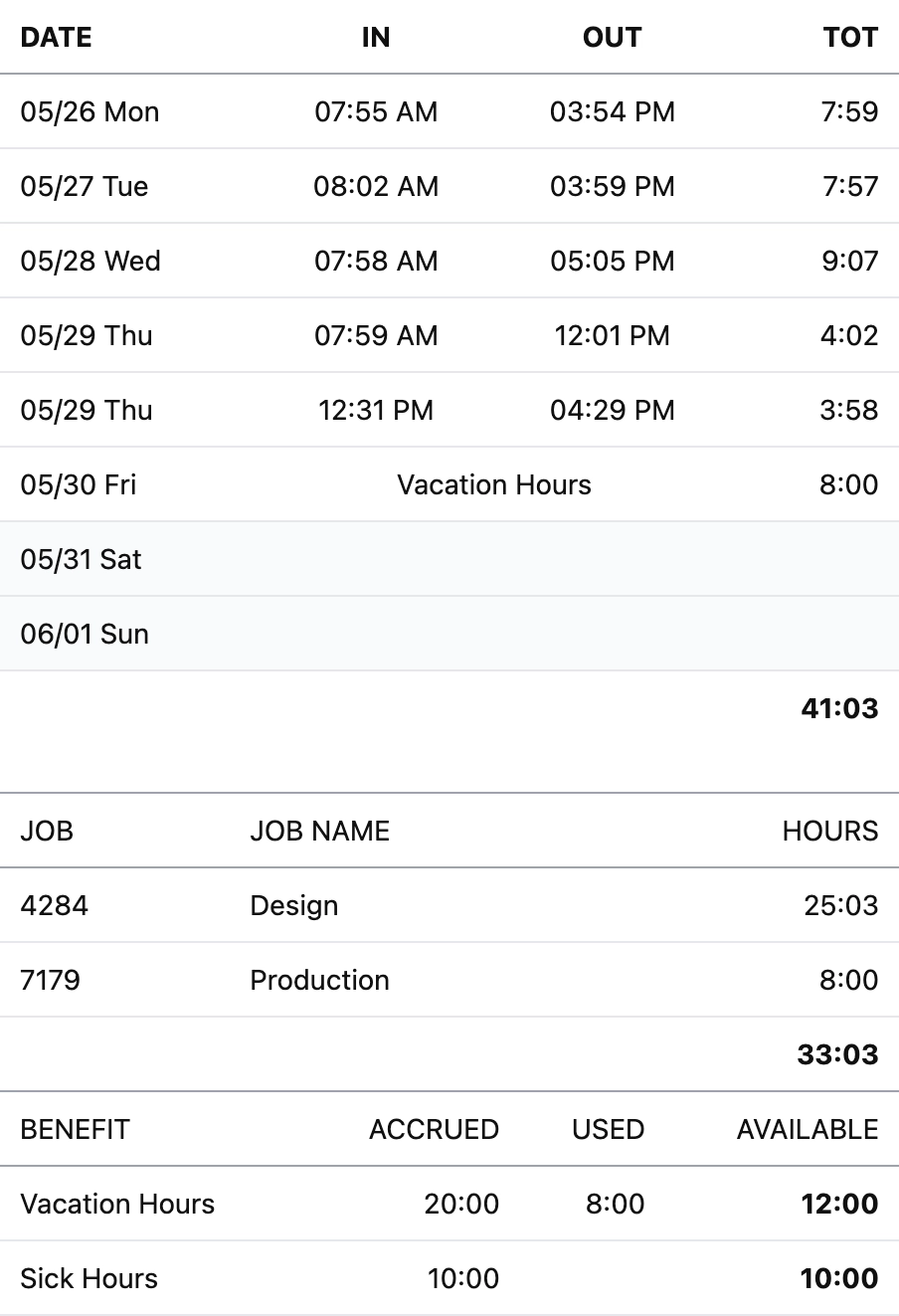The height and width of the screenshot is (1316, 899).
Task: Click the TOT column header
Action: coord(849,38)
